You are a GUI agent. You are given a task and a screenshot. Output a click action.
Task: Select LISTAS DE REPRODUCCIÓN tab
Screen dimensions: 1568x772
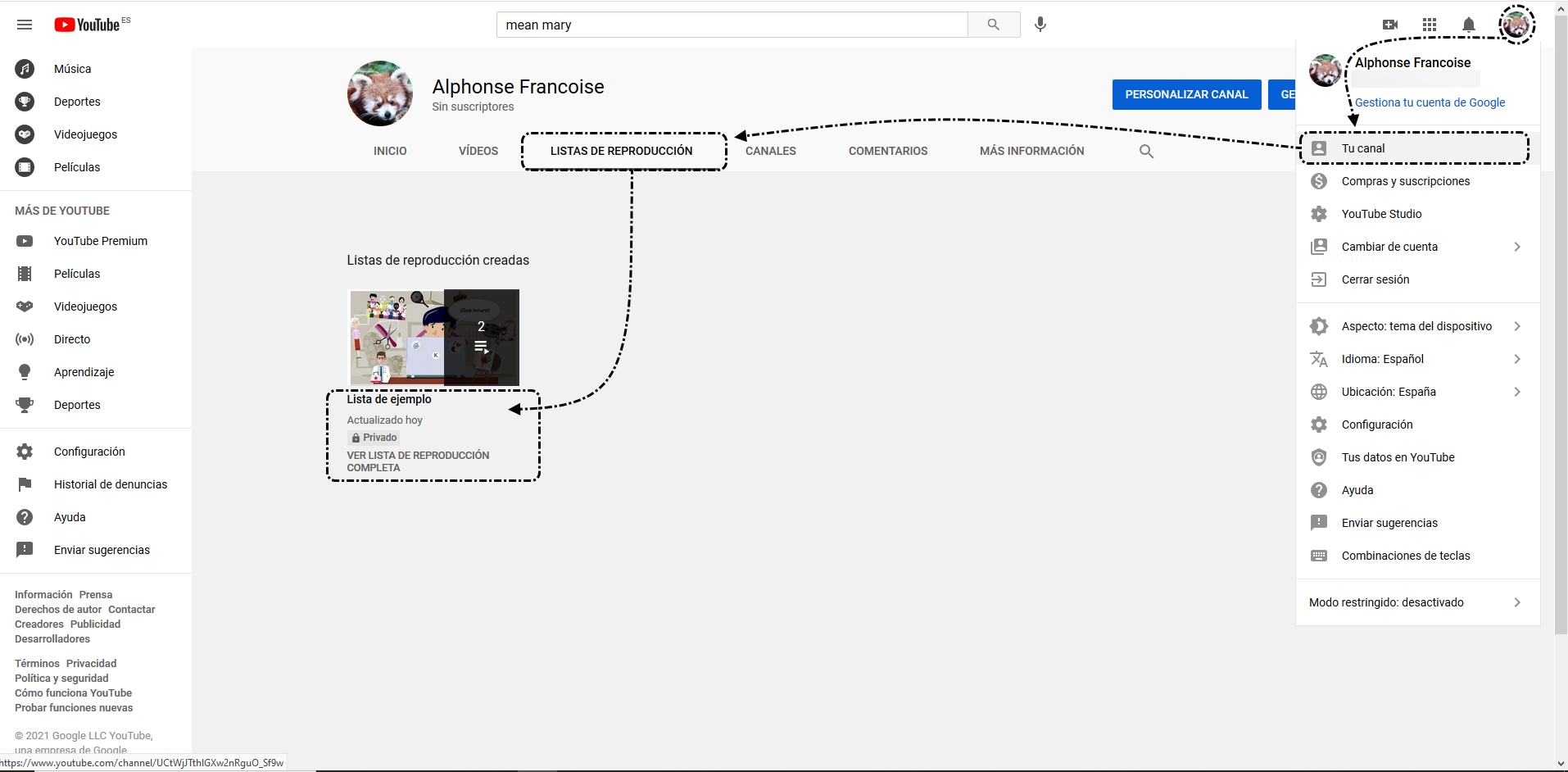pyautogui.click(x=622, y=151)
